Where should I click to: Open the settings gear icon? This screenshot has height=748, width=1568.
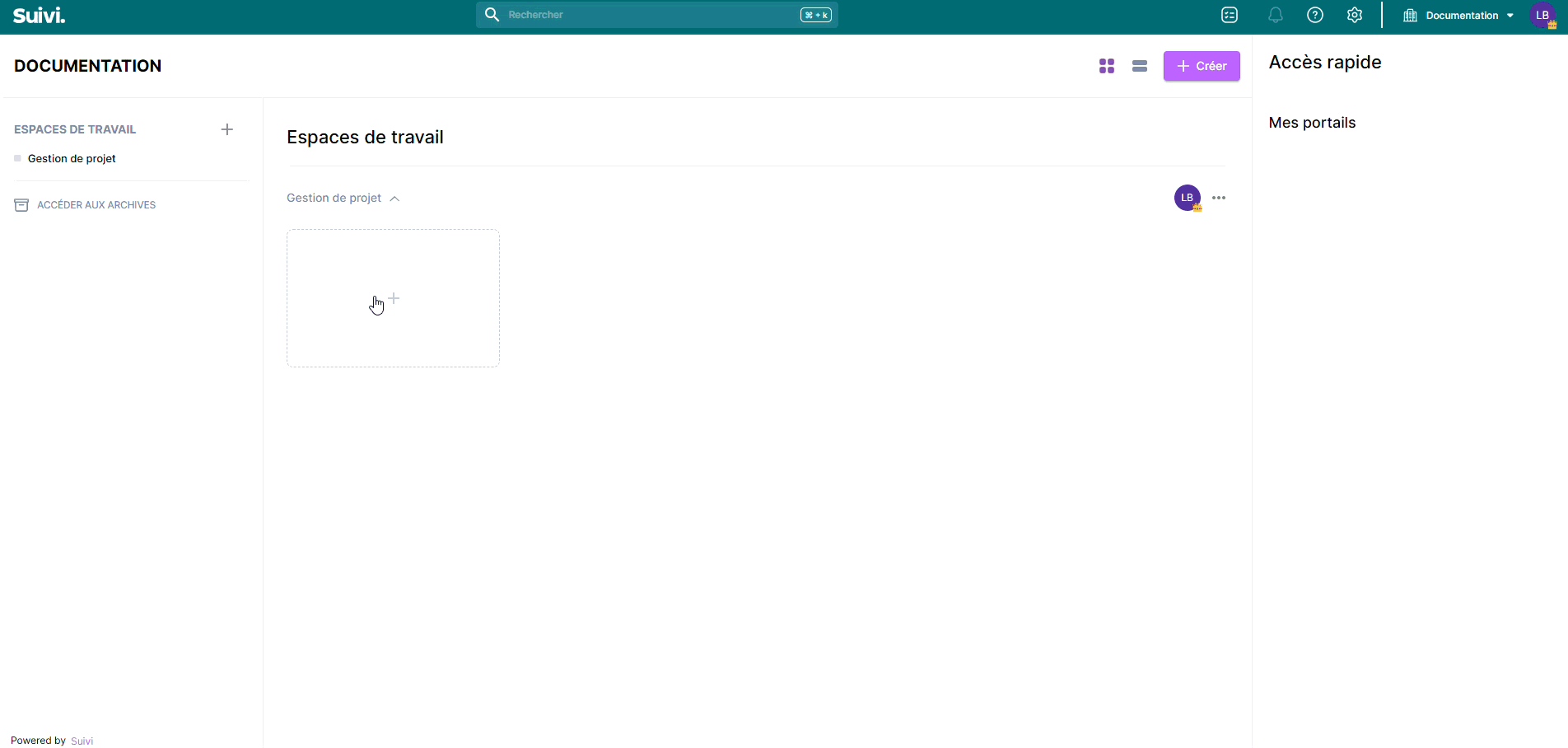click(1354, 16)
